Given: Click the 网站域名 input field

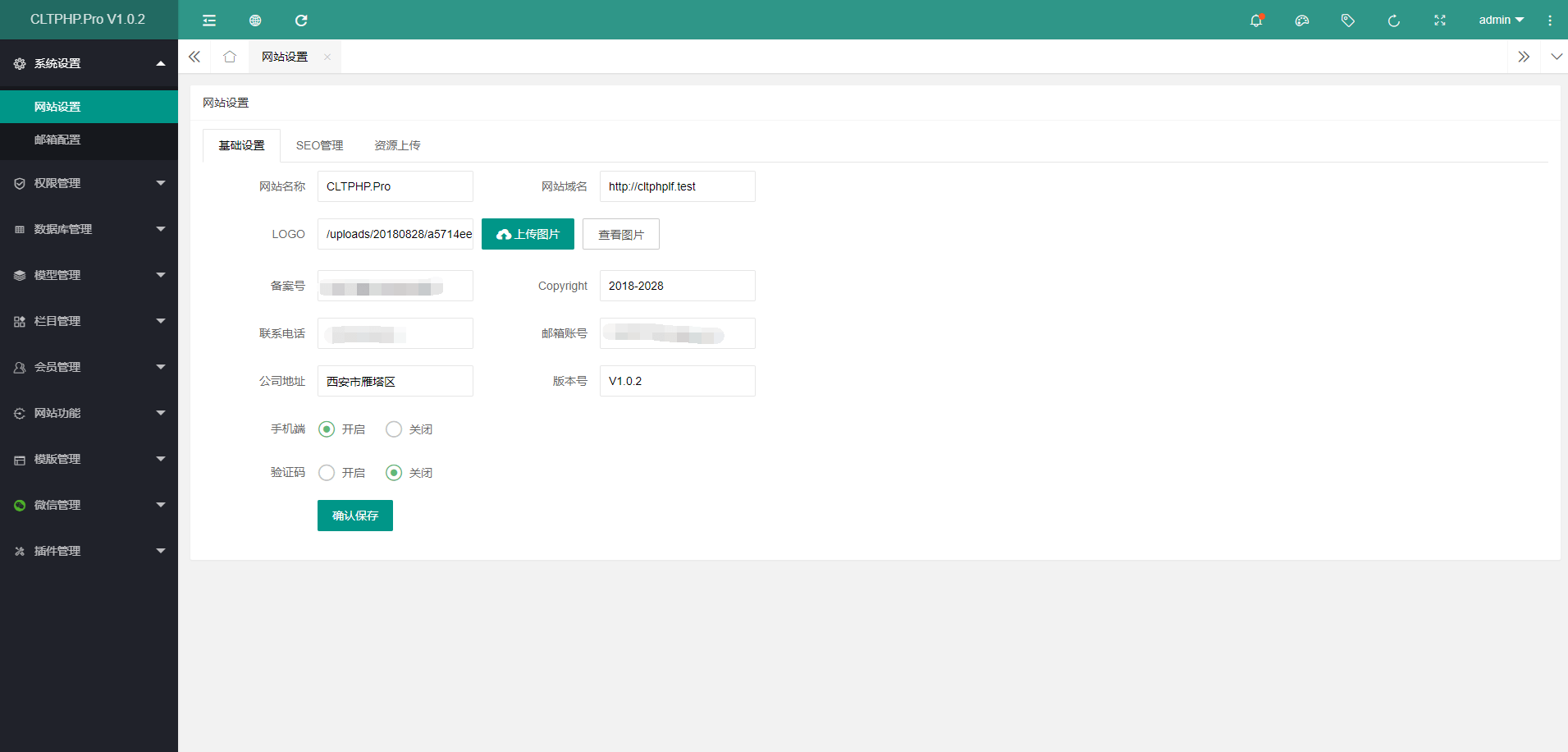Looking at the screenshot, I should click(x=678, y=186).
